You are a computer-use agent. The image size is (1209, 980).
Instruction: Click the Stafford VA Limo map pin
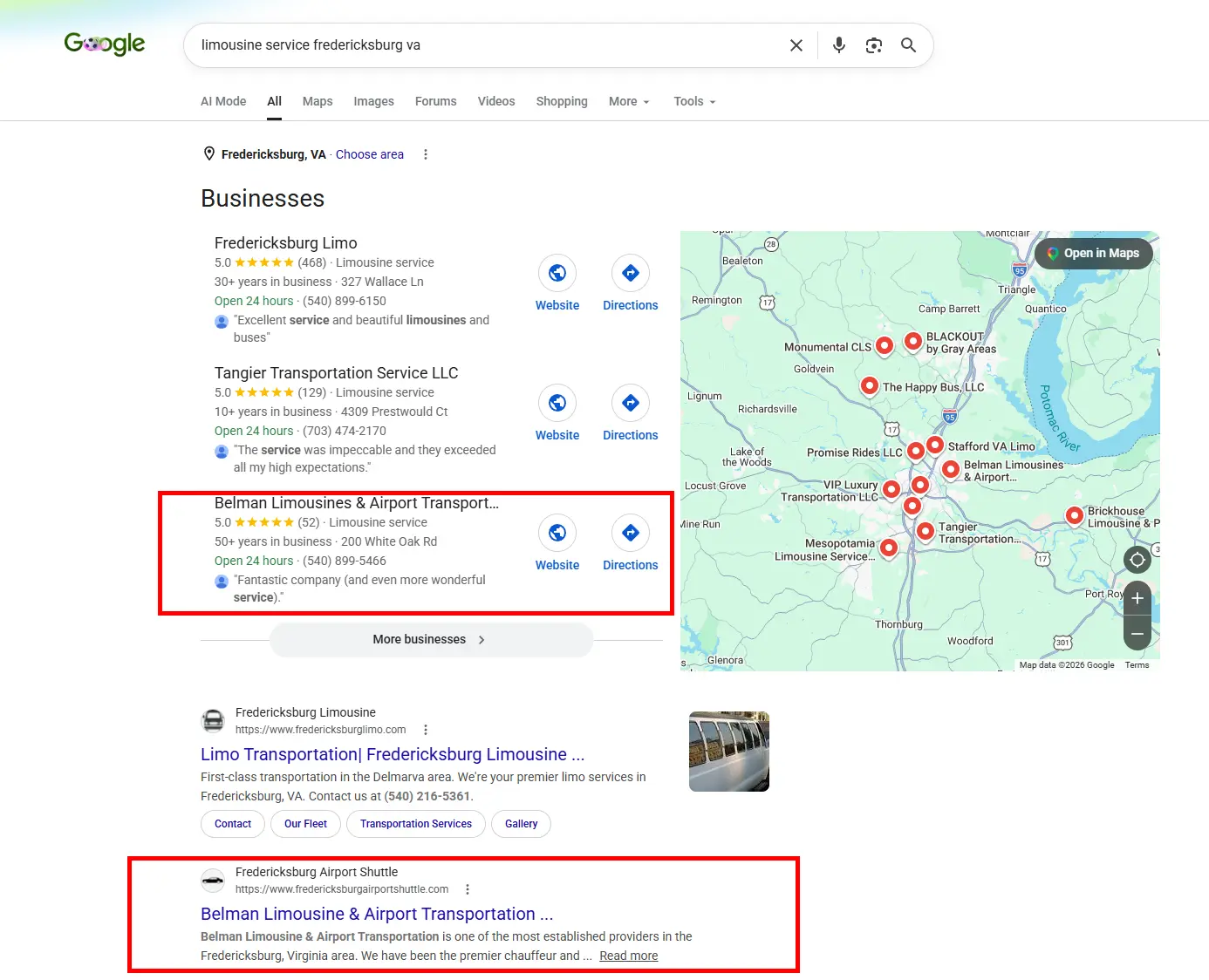pyautogui.click(x=935, y=445)
